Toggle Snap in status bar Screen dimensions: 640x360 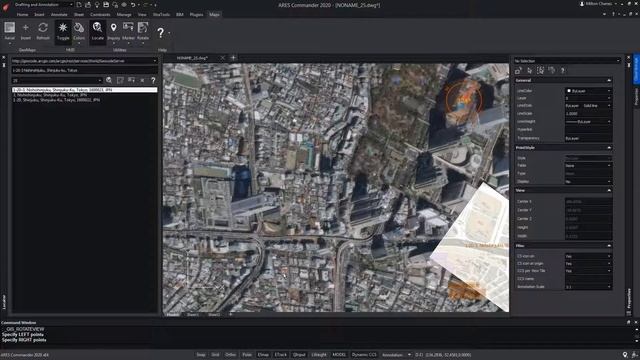coord(201,355)
